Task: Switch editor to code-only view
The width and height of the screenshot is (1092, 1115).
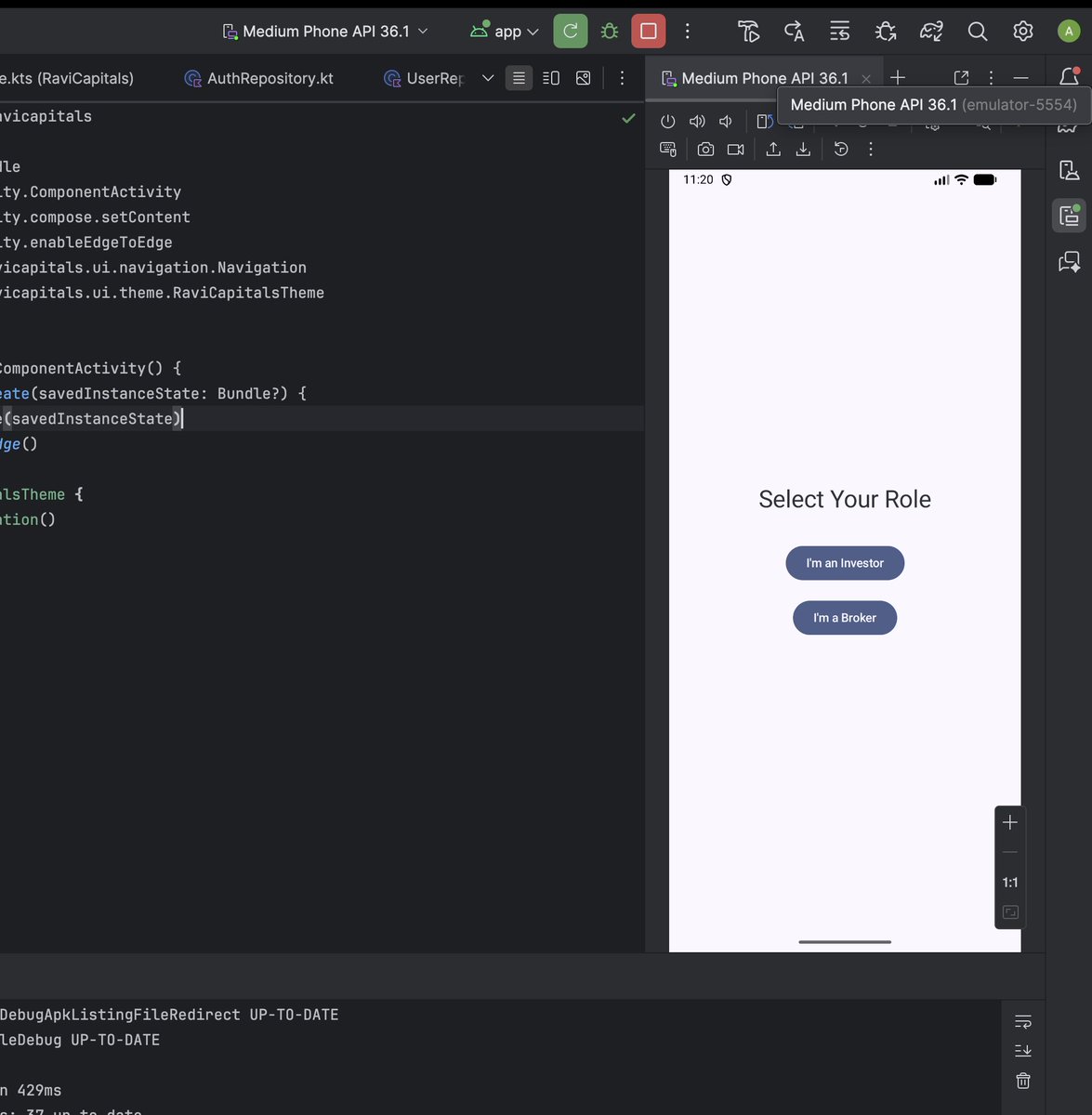Action: [520, 78]
